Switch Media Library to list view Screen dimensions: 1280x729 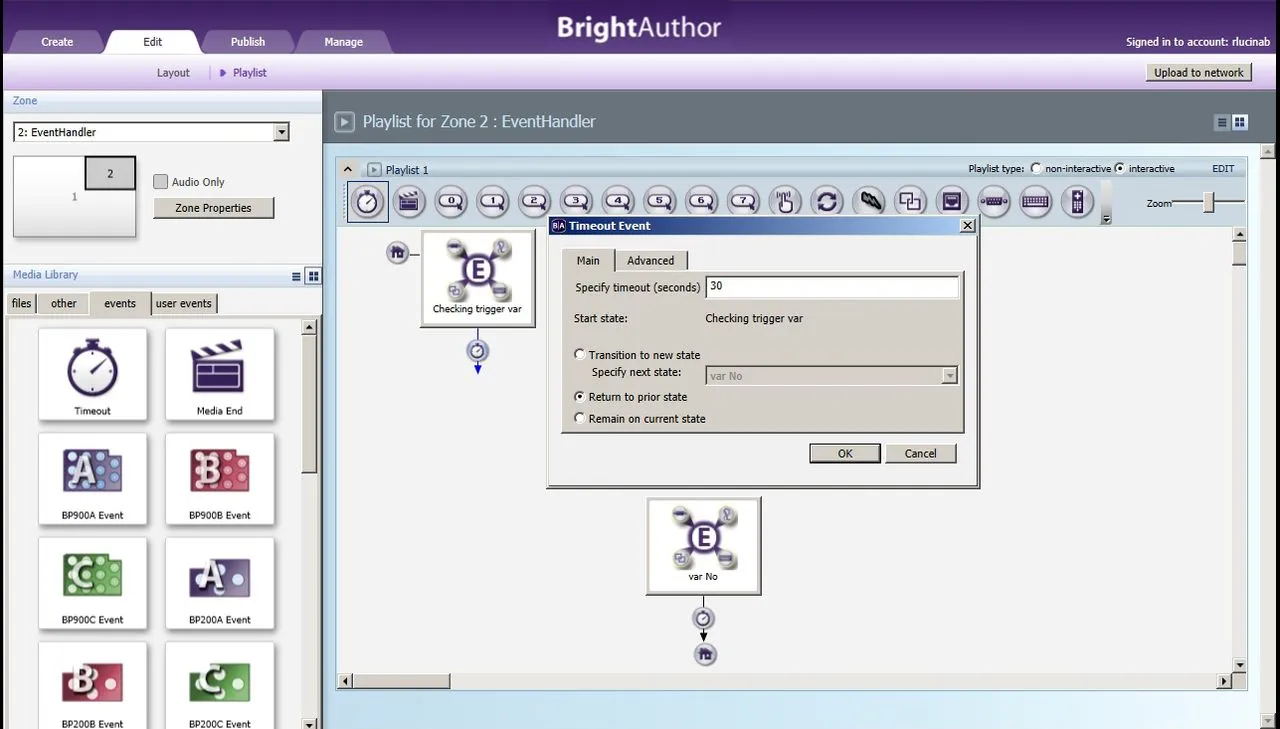point(296,276)
